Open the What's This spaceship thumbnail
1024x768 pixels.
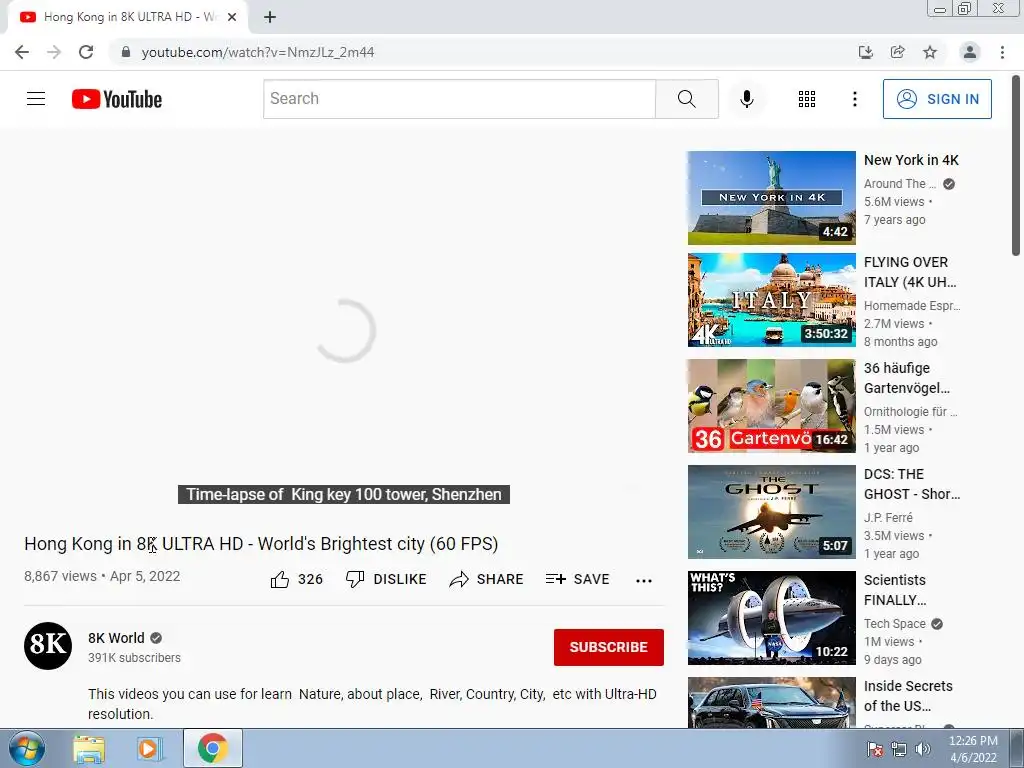point(771,618)
